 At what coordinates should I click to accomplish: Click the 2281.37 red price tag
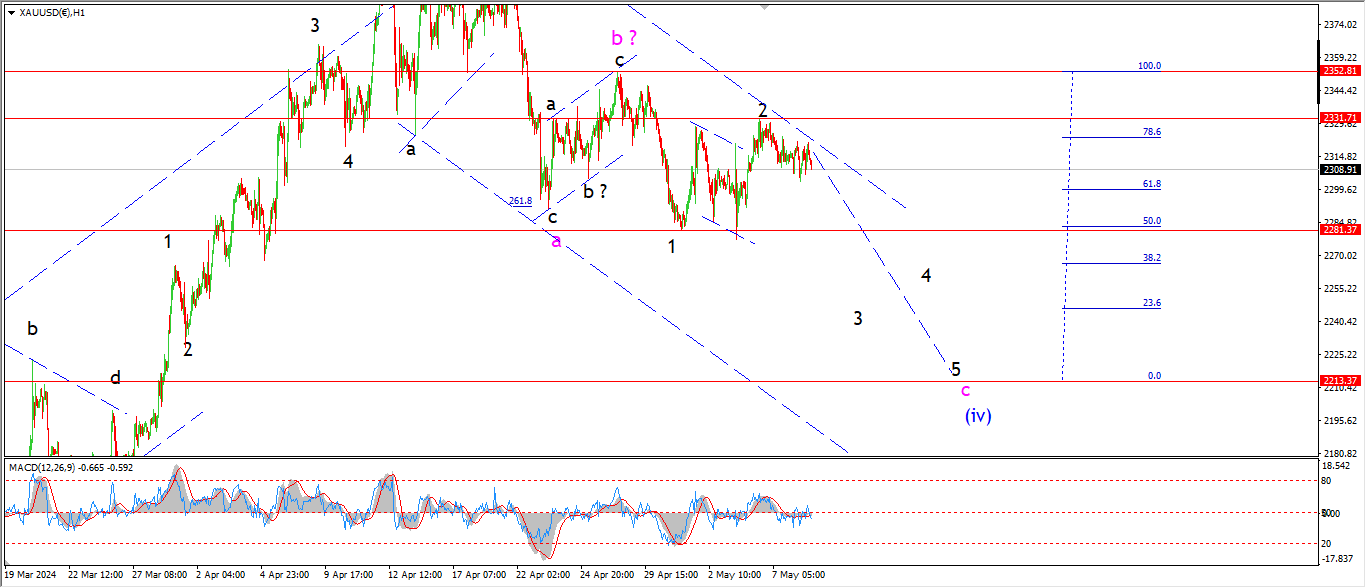pyautogui.click(x=1341, y=230)
